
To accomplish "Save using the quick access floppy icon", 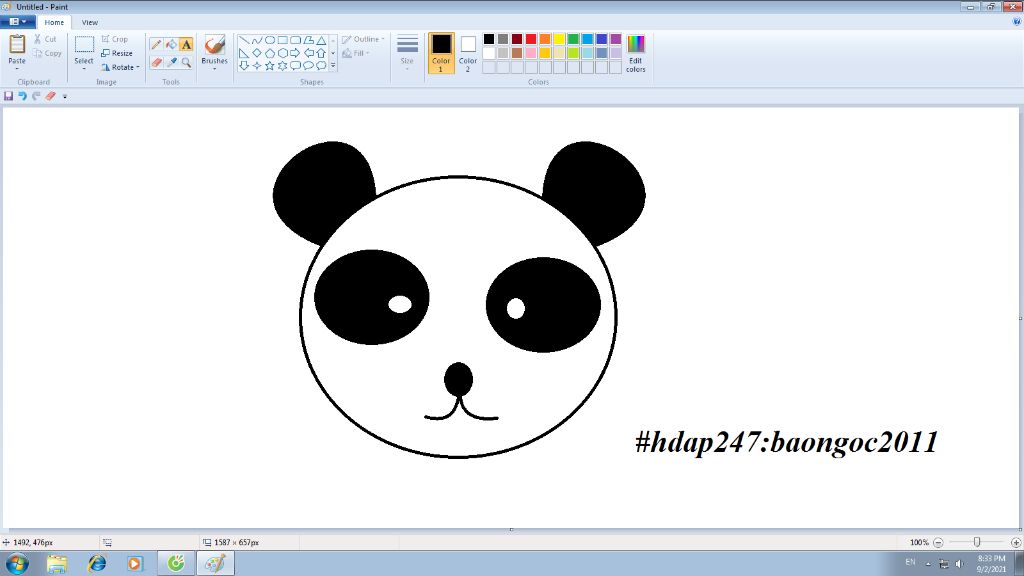I will click(8, 96).
